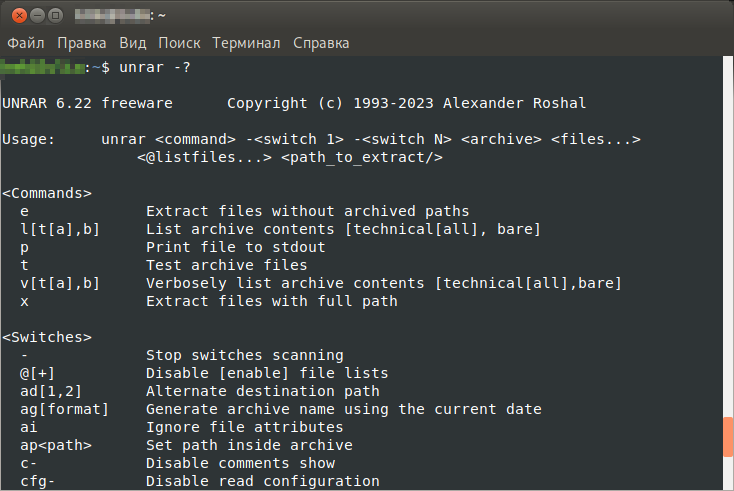Viewport: 734px width, 491px height.
Task: Click the 'unrar -?' command text
Action: click(x=155, y=67)
